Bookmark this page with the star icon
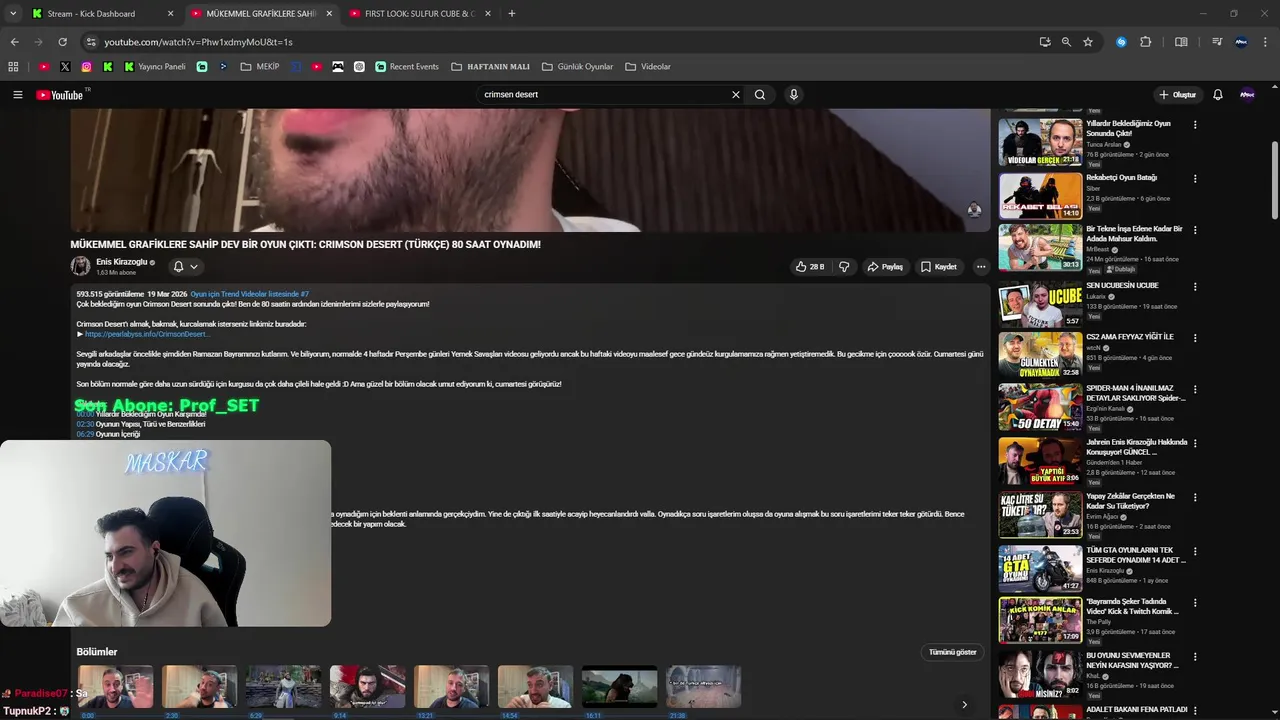The height and width of the screenshot is (720, 1280). [1088, 42]
